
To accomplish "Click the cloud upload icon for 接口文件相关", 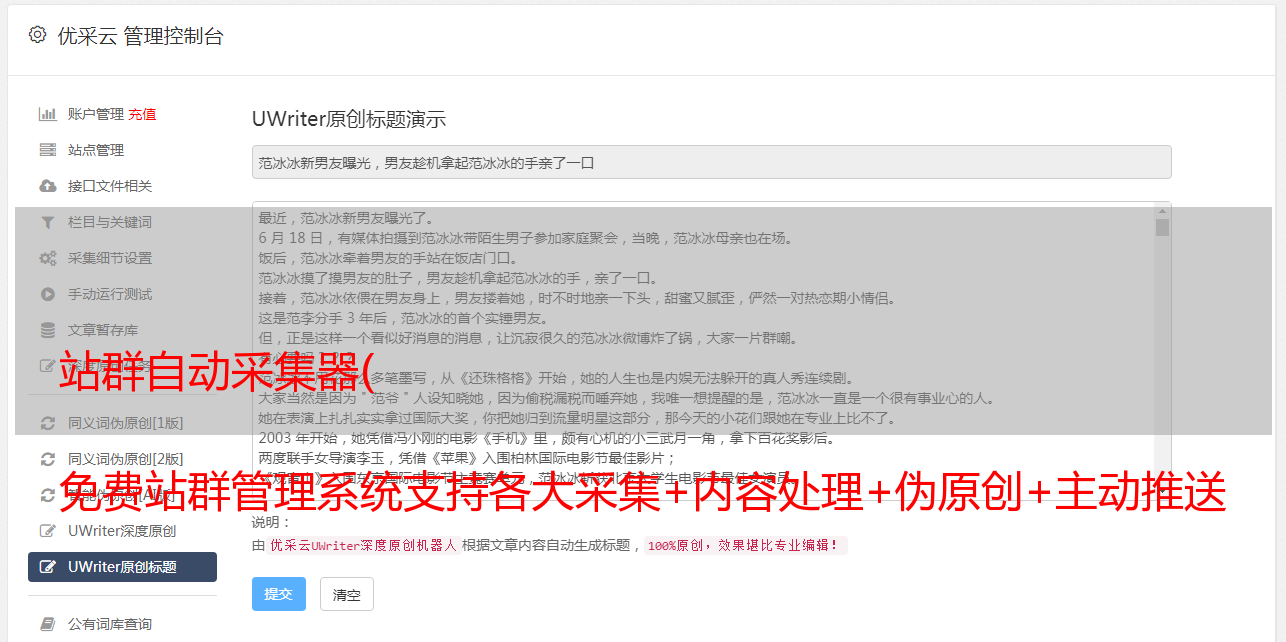I will (x=47, y=186).
